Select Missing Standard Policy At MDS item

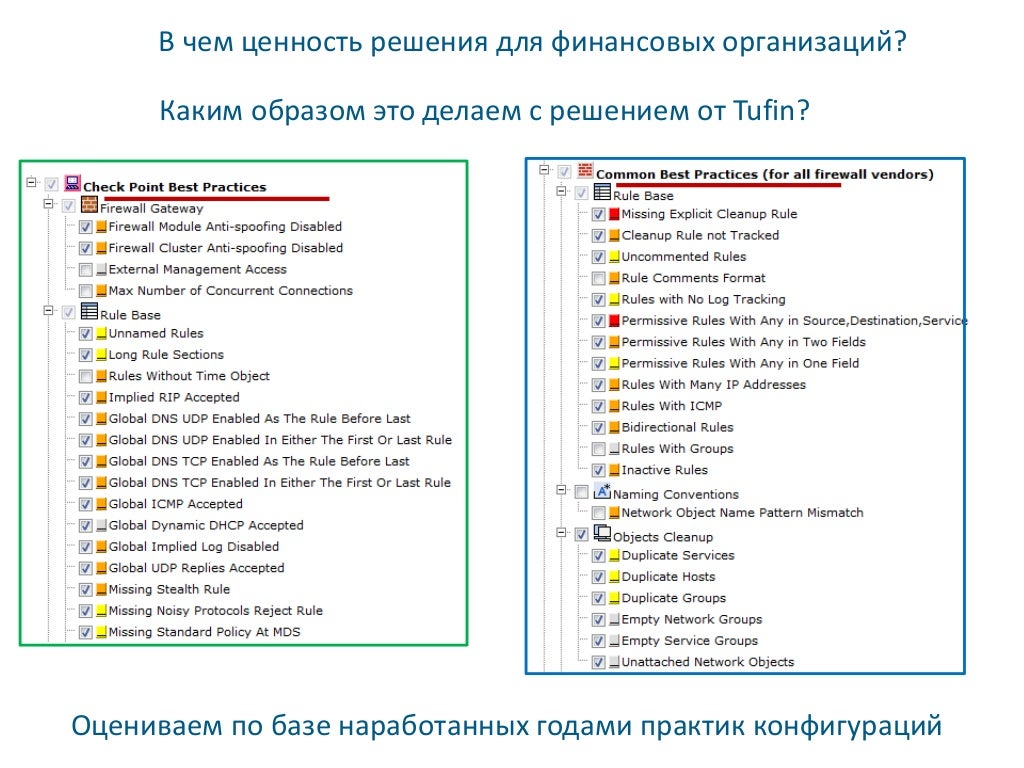pyautogui.click(x=204, y=632)
